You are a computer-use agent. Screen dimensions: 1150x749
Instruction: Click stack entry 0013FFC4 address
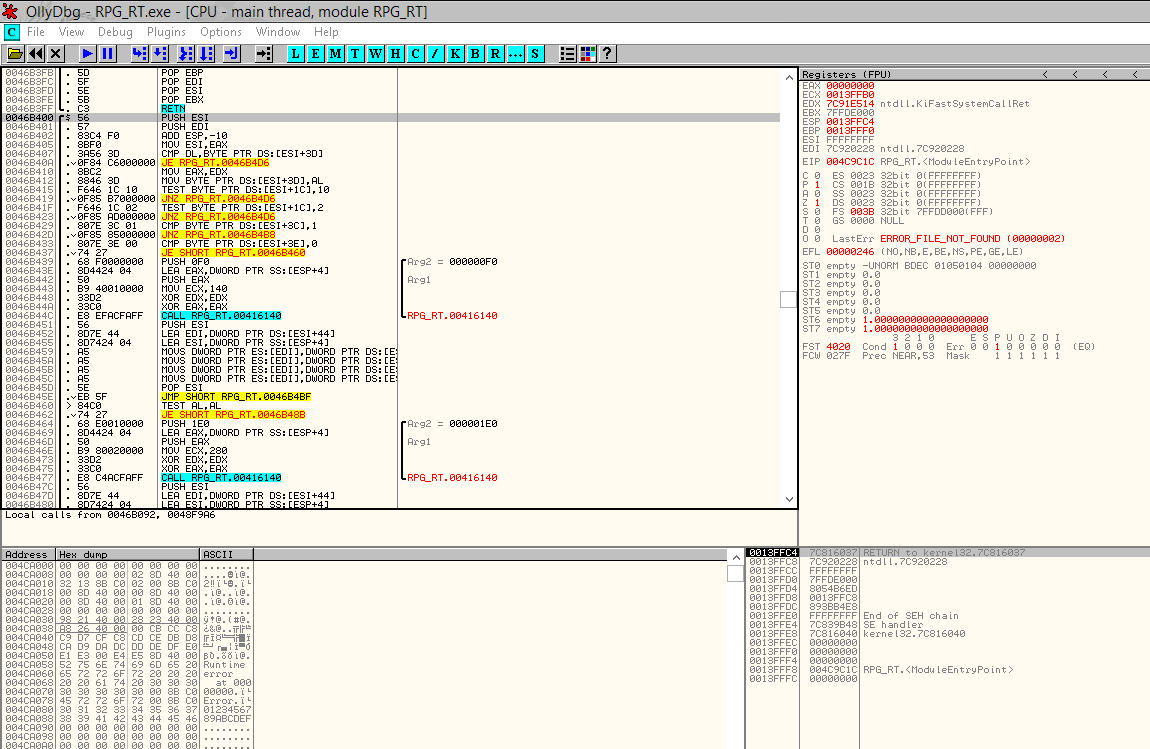point(773,552)
